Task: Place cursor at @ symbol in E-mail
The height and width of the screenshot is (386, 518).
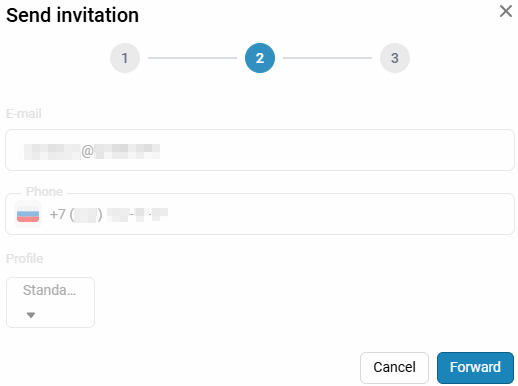Action: pos(87,151)
